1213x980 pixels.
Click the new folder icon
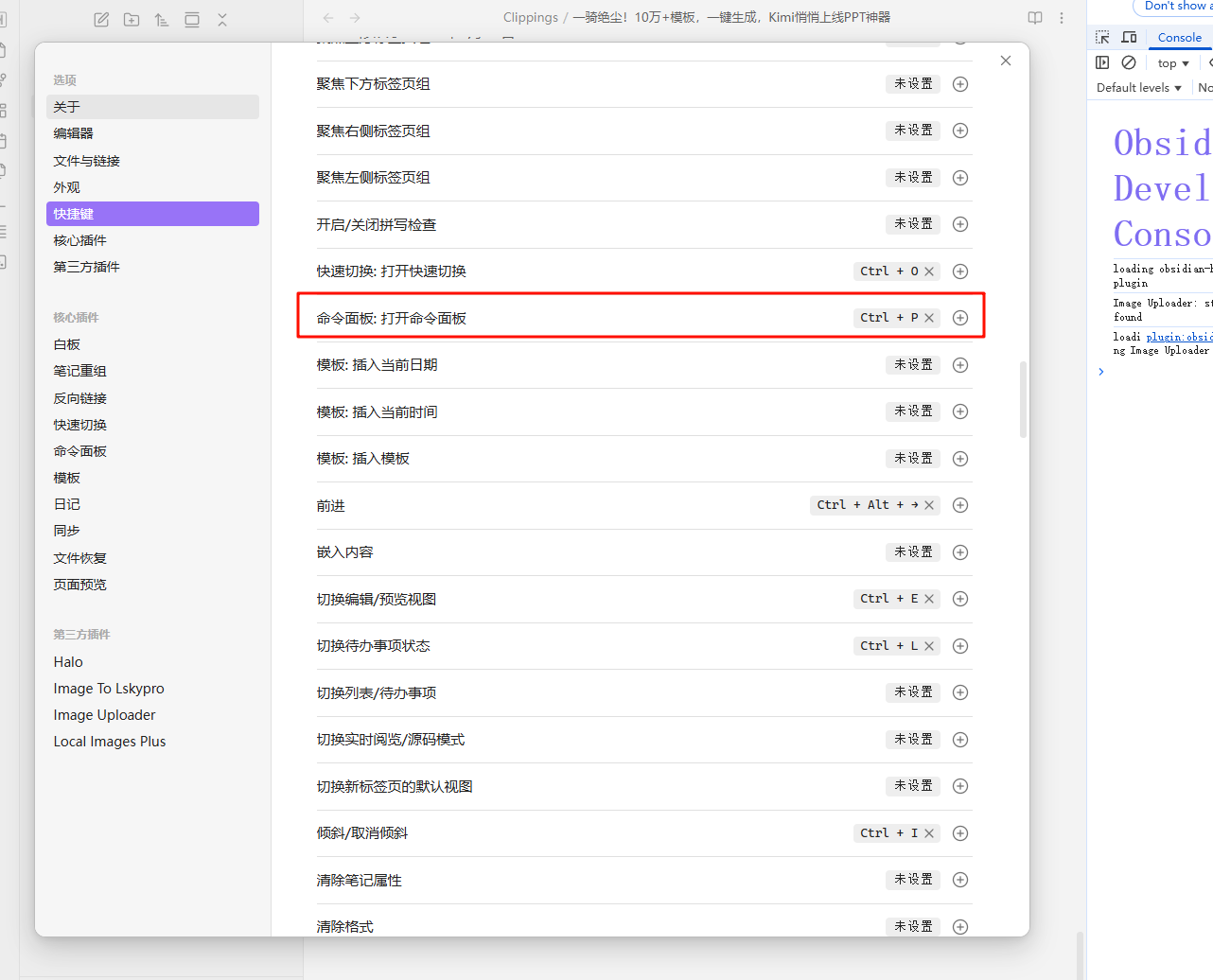click(x=132, y=19)
